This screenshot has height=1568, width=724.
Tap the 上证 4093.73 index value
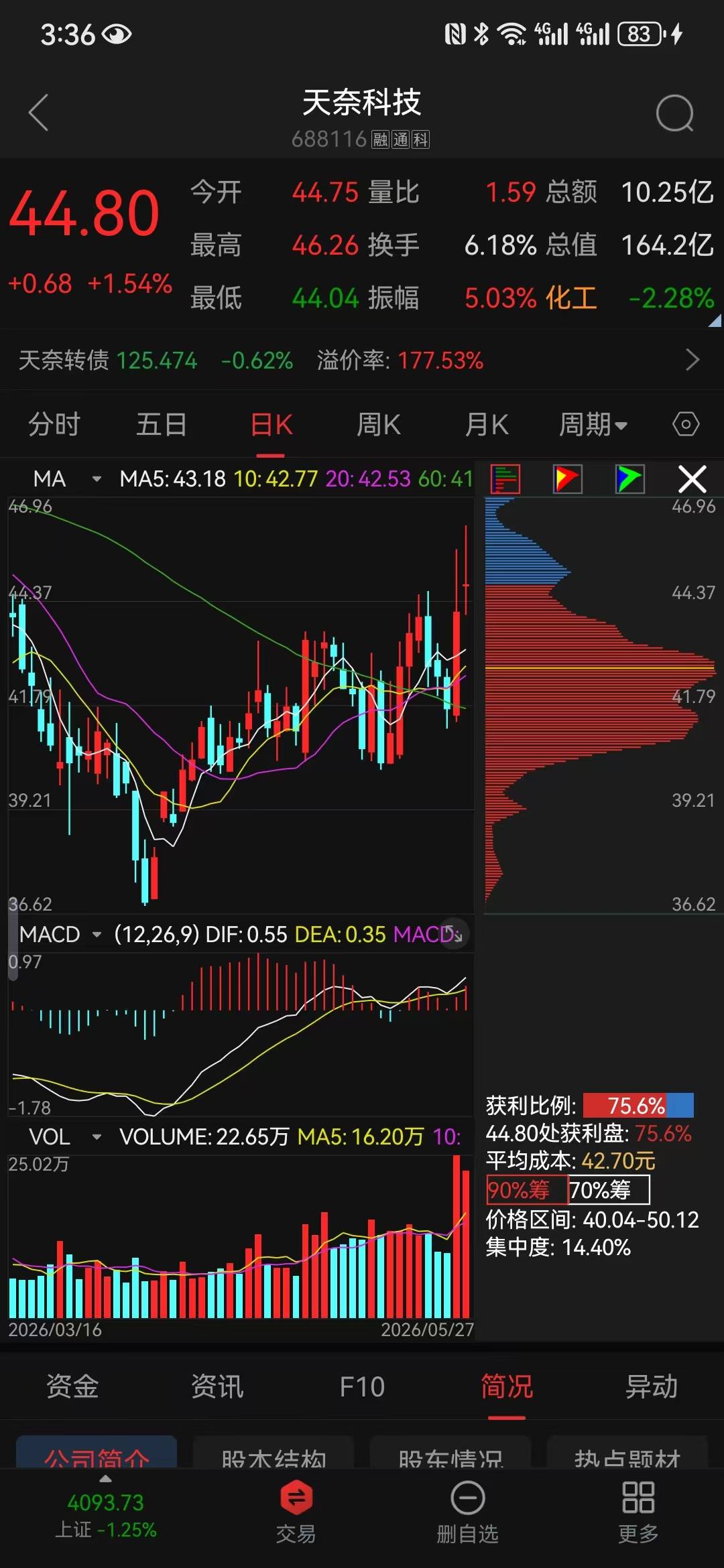click(105, 1502)
